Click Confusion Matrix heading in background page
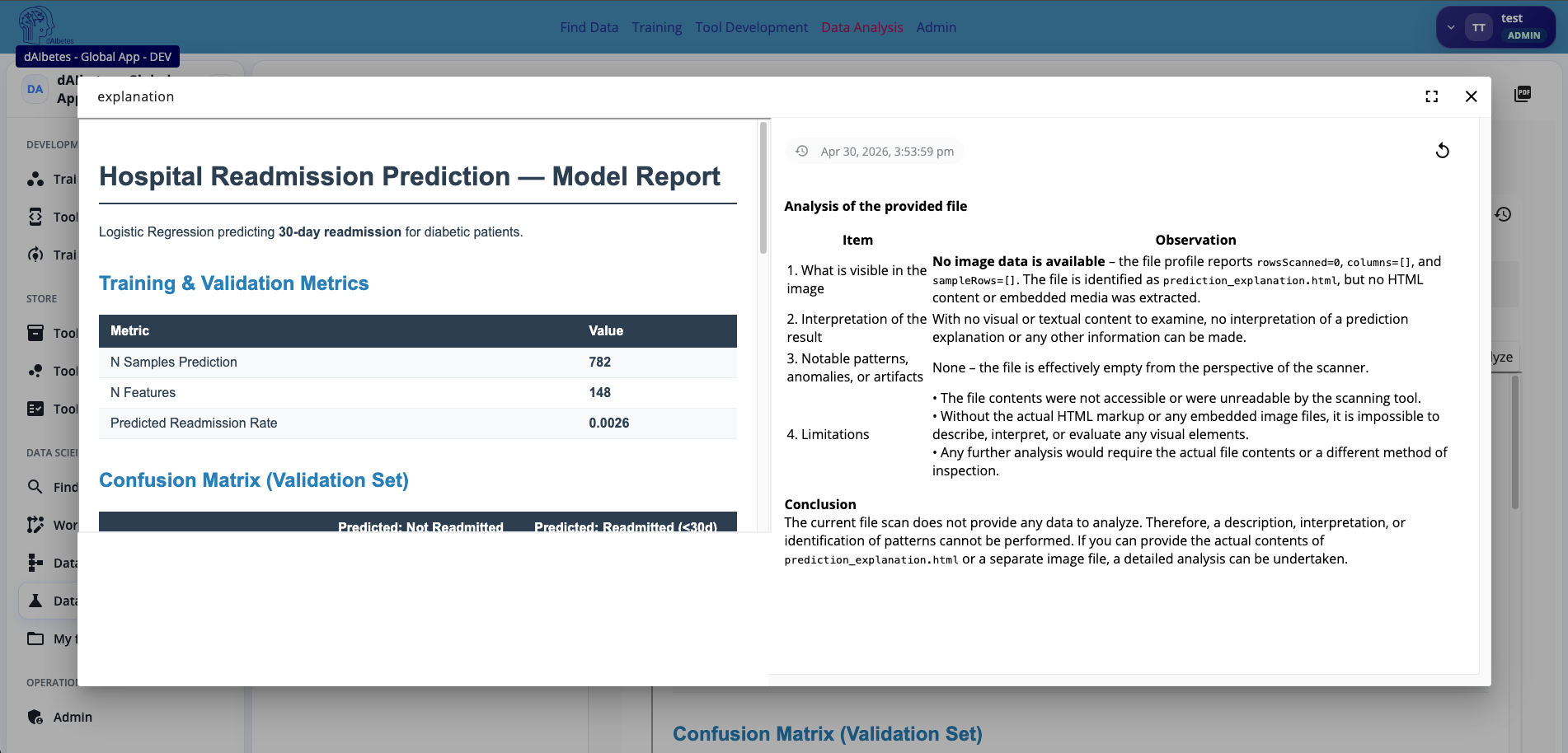Viewport: 1568px width, 753px height. [828, 734]
